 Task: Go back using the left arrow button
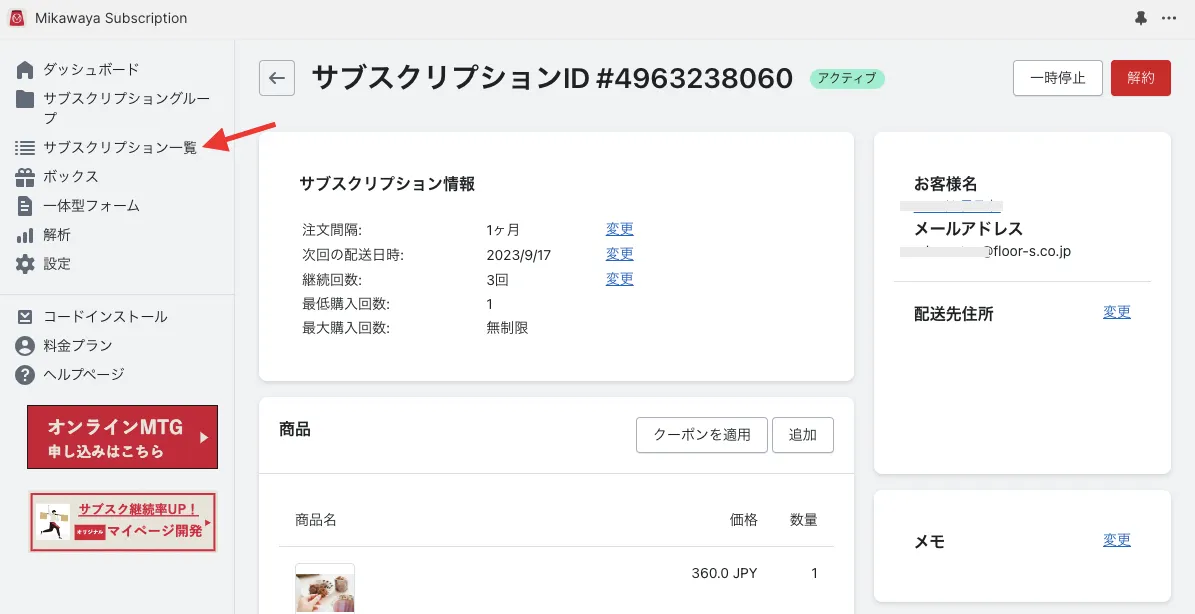click(x=277, y=78)
